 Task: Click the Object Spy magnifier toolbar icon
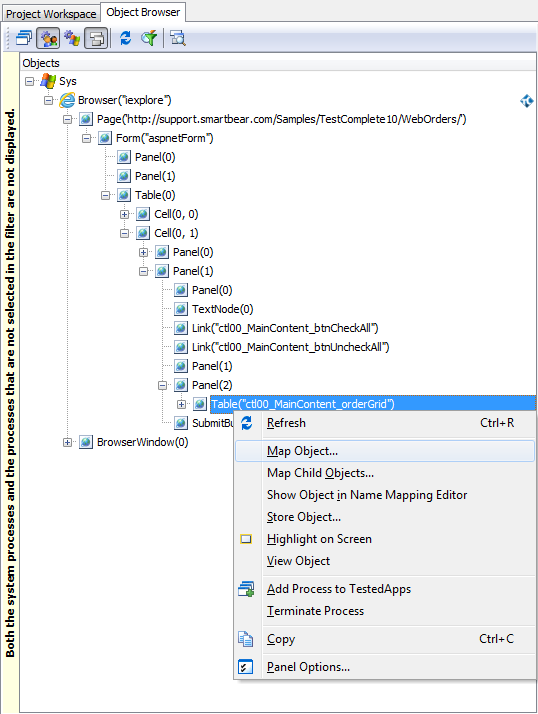click(x=178, y=38)
